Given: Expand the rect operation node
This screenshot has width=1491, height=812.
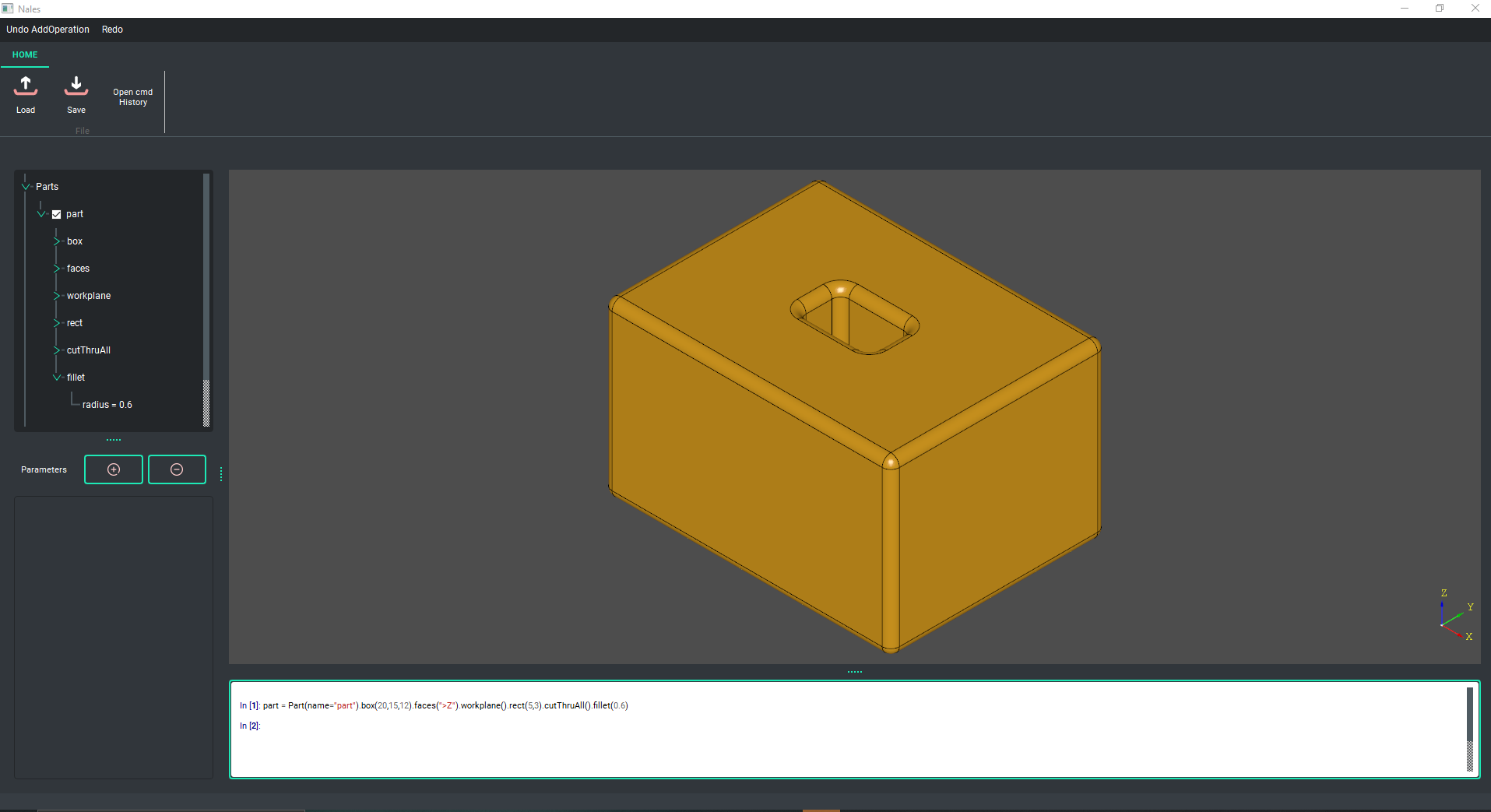Looking at the screenshot, I should click(x=57, y=323).
